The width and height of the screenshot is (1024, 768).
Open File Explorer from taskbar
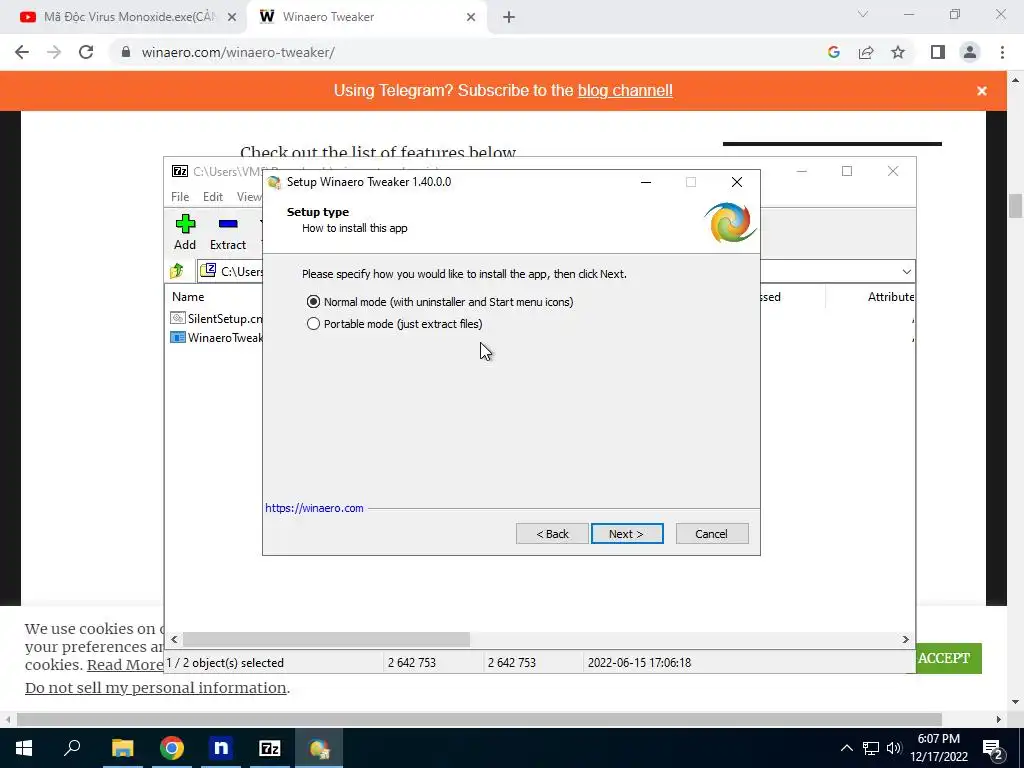(x=122, y=748)
